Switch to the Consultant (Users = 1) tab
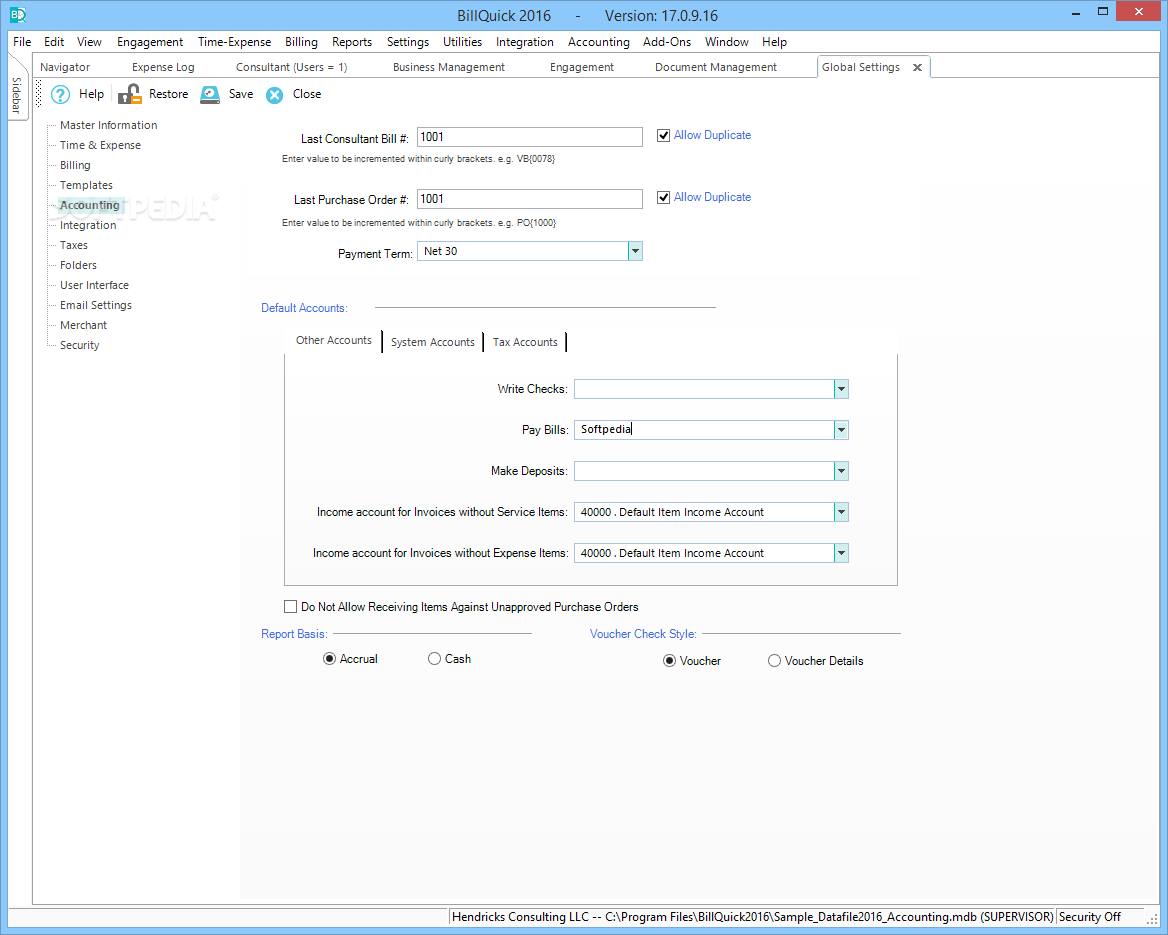 [x=291, y=67]
